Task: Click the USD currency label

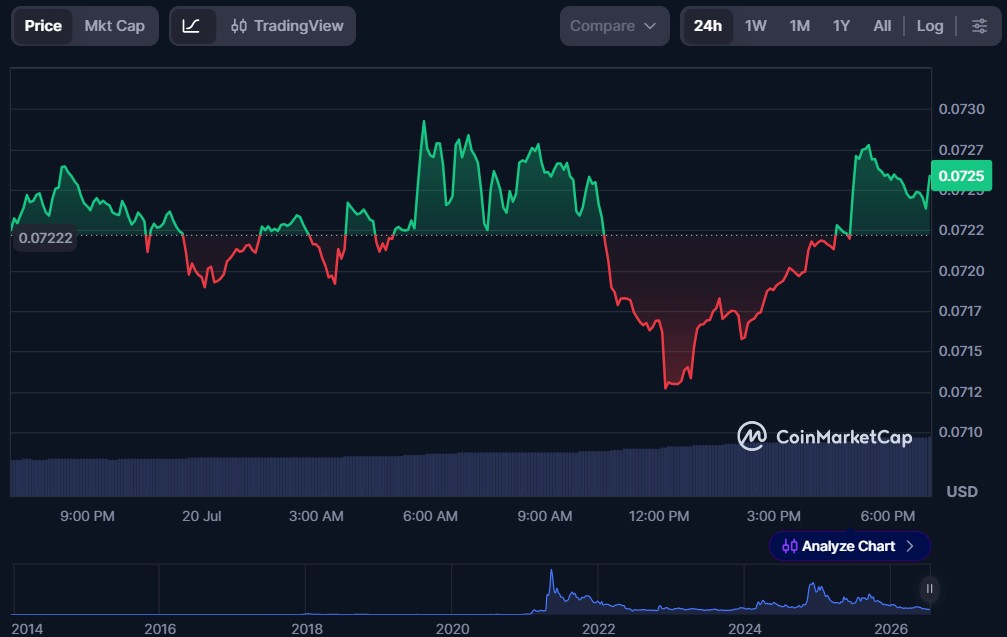Action: [x=961, y=492]
